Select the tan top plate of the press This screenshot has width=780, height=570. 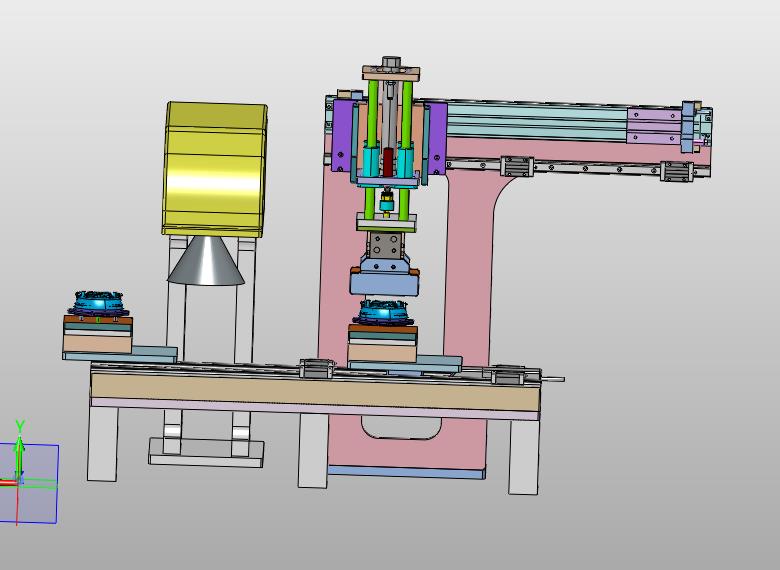pyautogui.click(x=391, y=74)
